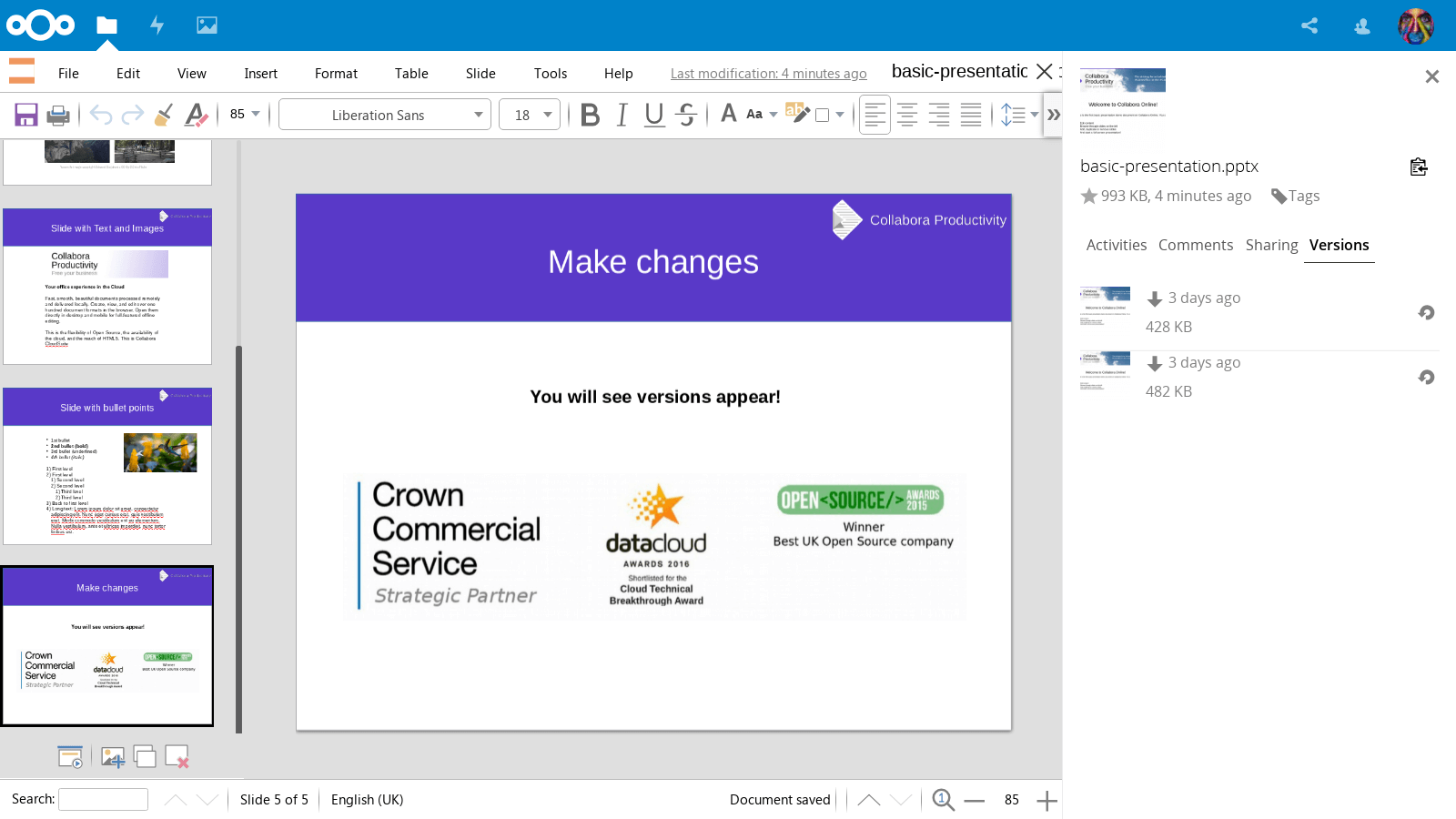Open the View menu
The image size is (1456, 819).
pos(192,74)
